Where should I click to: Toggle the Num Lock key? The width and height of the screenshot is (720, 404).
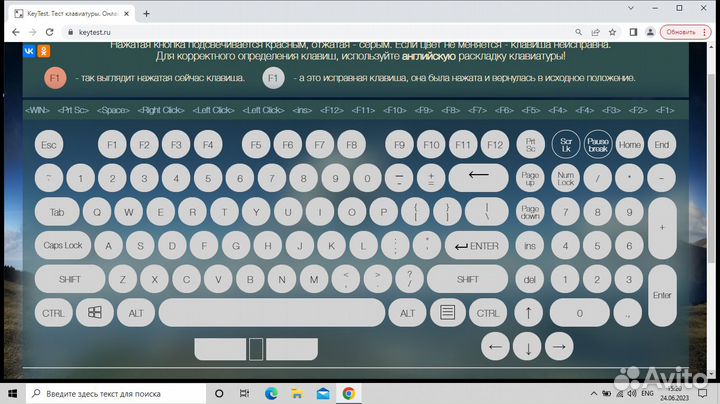click(566, 178)
